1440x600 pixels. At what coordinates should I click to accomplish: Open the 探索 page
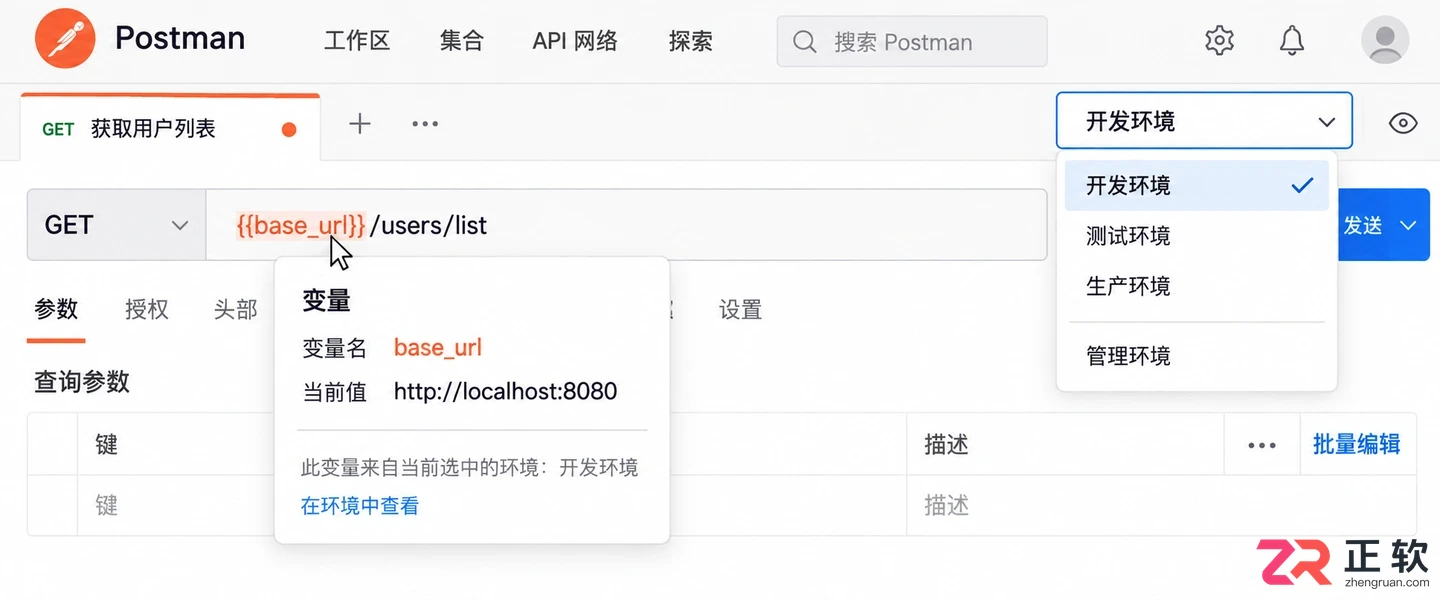click(691, 41)
